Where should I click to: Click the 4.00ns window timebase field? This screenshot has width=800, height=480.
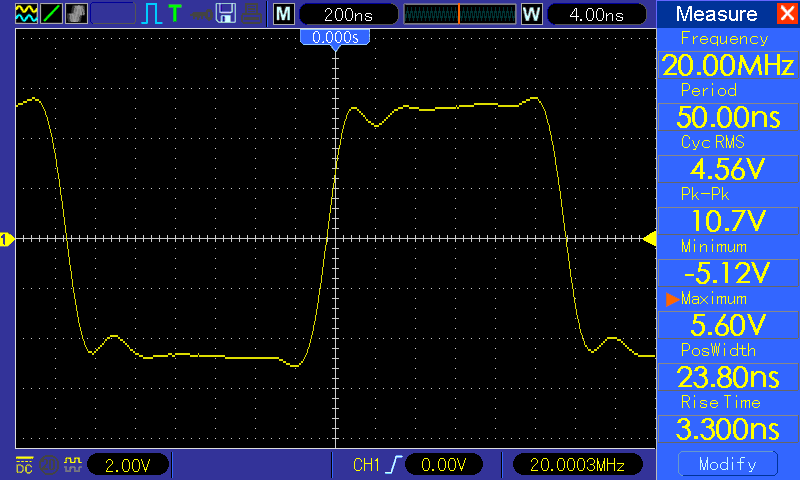click(596, 14)
